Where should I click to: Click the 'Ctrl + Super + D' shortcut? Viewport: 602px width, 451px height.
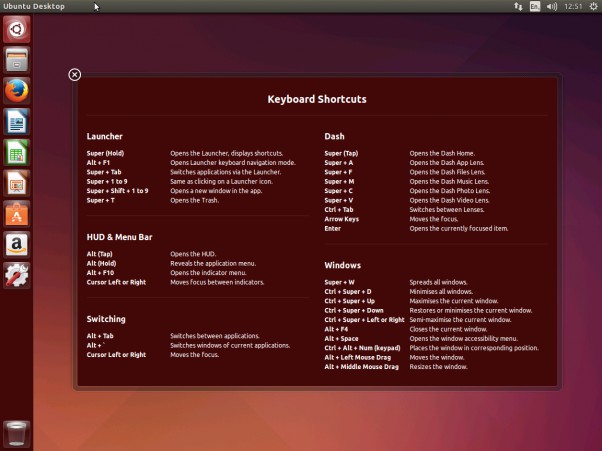coord(348,292)
